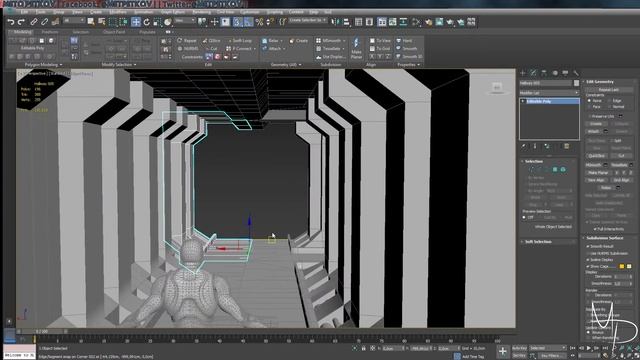Open the Utilities panel wrench icon
Viewport: 640px width, 360px height.
tap(576, 73)
